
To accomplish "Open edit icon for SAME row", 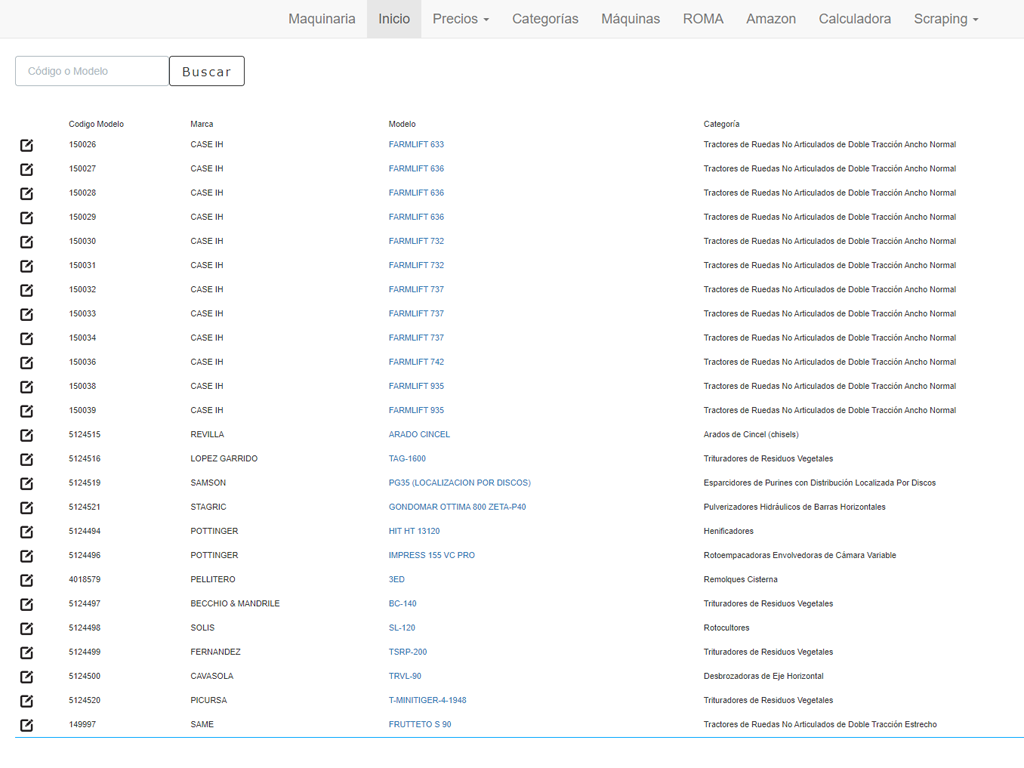I will tap(26, 725).
